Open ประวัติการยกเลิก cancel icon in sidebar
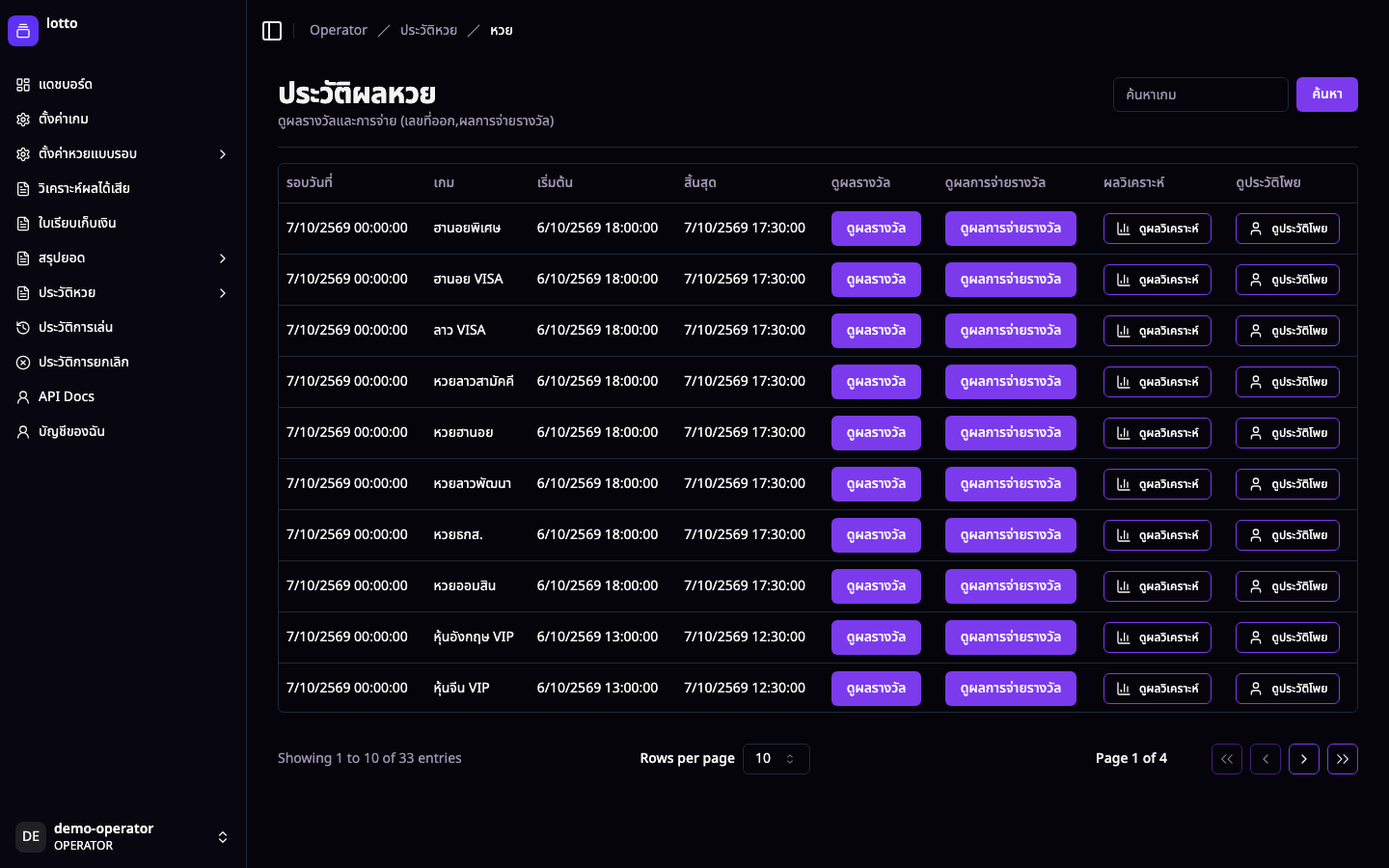 point(23,363)
